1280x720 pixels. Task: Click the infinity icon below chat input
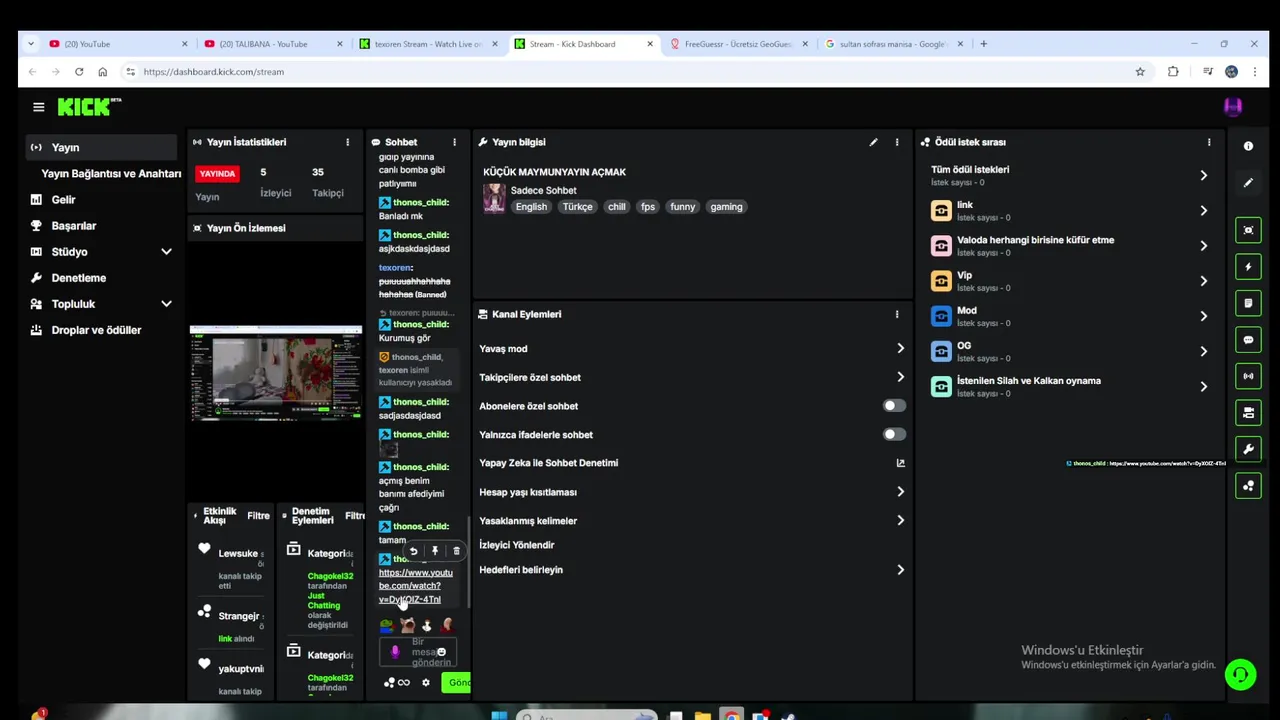pos(404,683)
